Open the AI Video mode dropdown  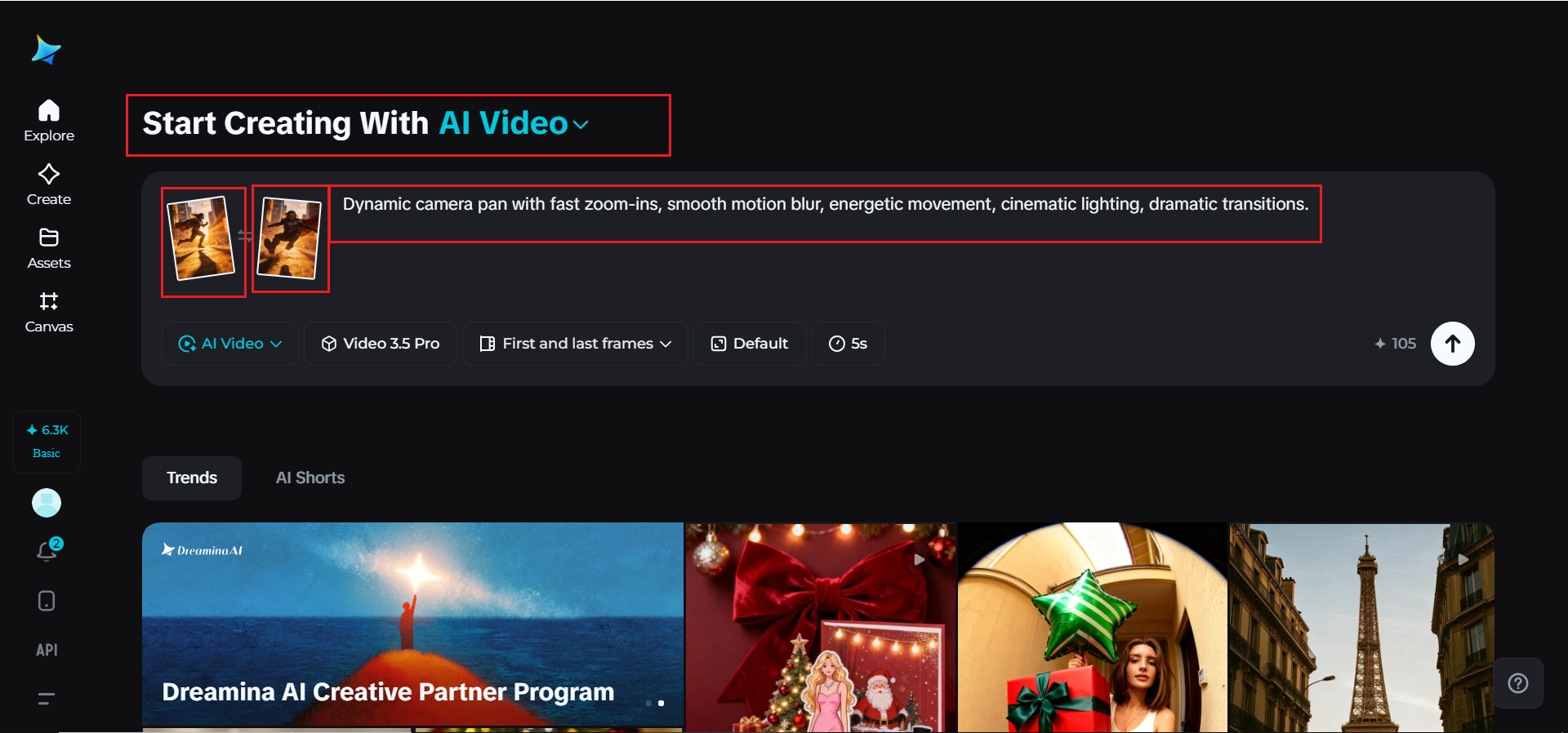pyautogui.click(x=230, y=344)
